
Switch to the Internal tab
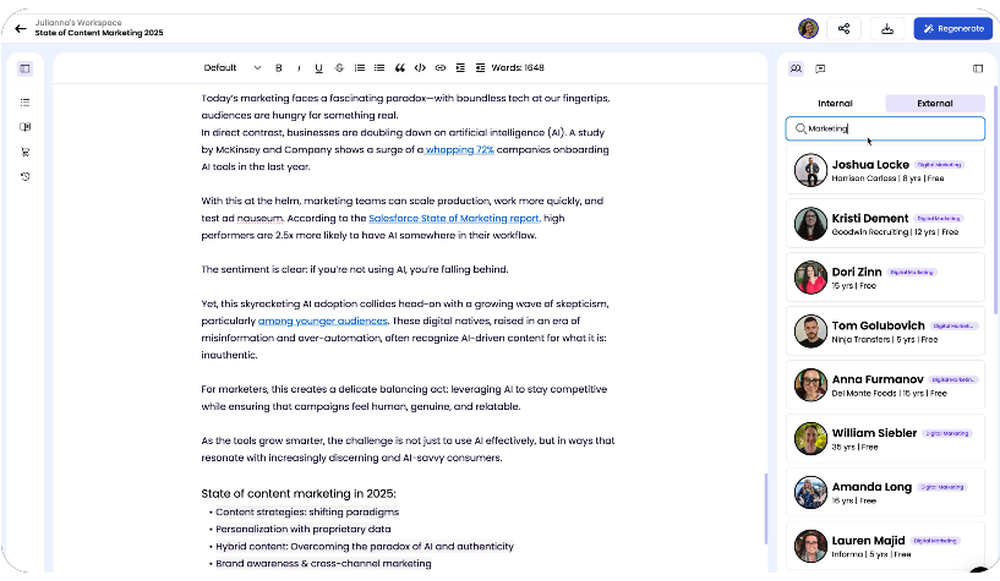[835, 103]
